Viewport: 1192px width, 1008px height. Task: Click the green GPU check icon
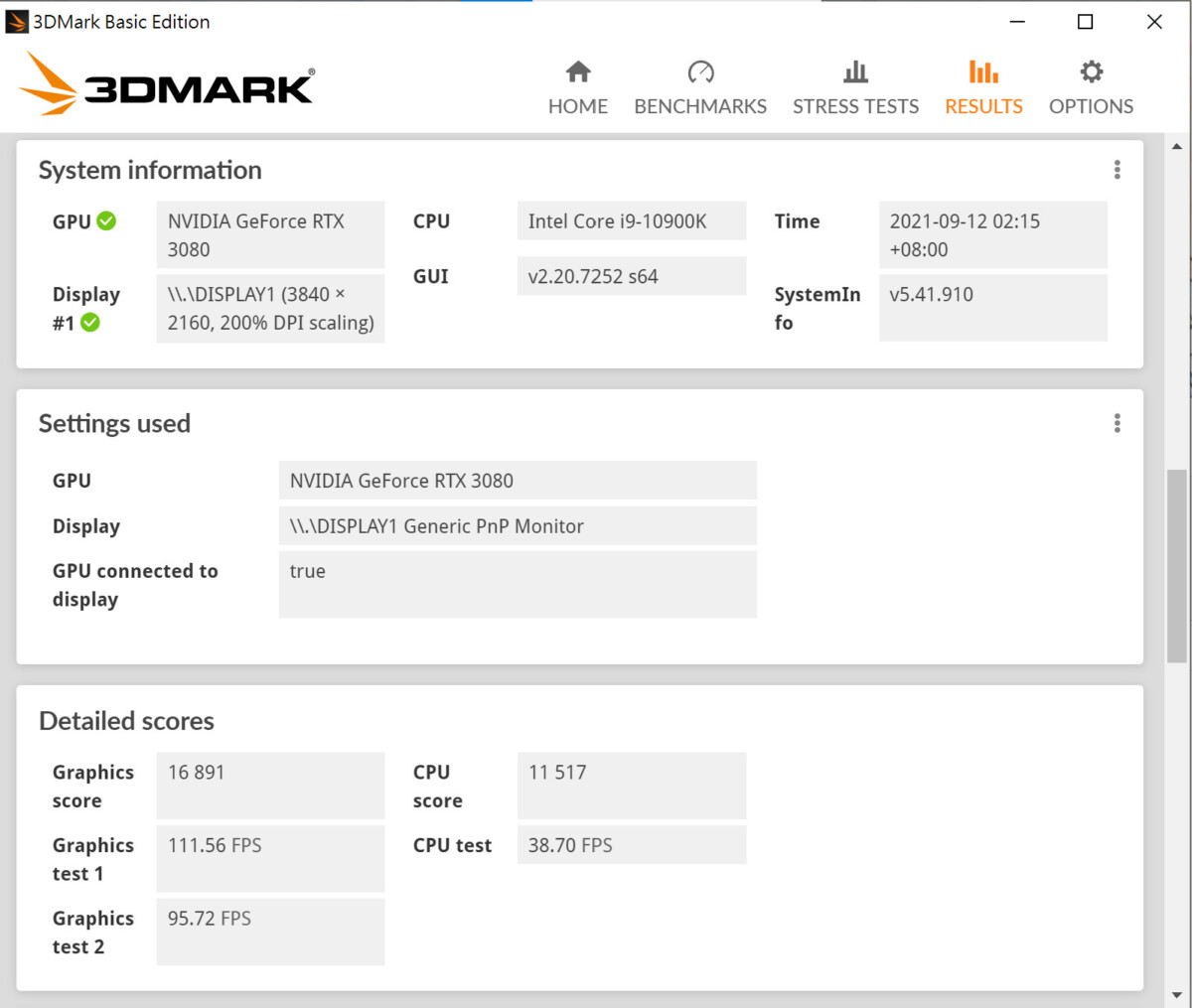[106, 221]
